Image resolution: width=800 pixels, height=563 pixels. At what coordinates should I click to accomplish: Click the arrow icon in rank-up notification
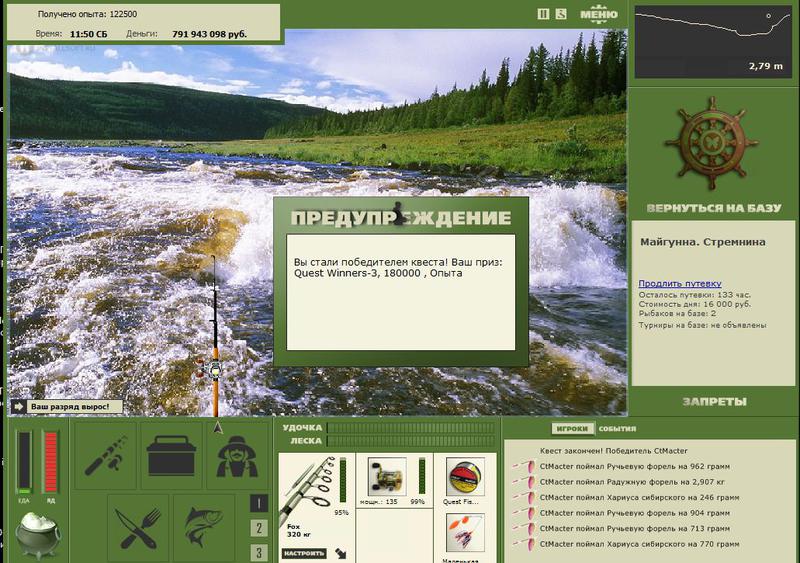19,407
